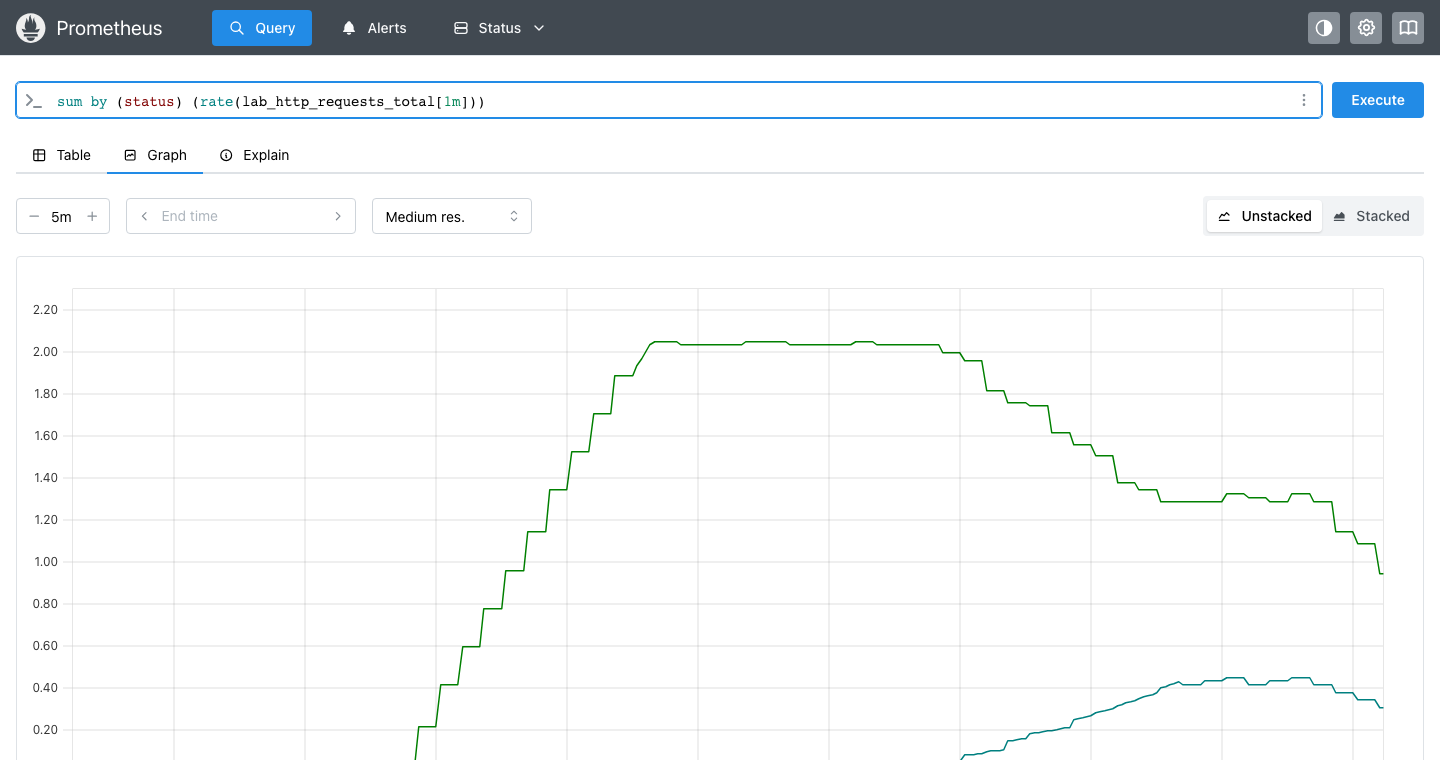1440x760 pixels.
Task: Go to previous end time chevron
Action: tap(144, 216)
